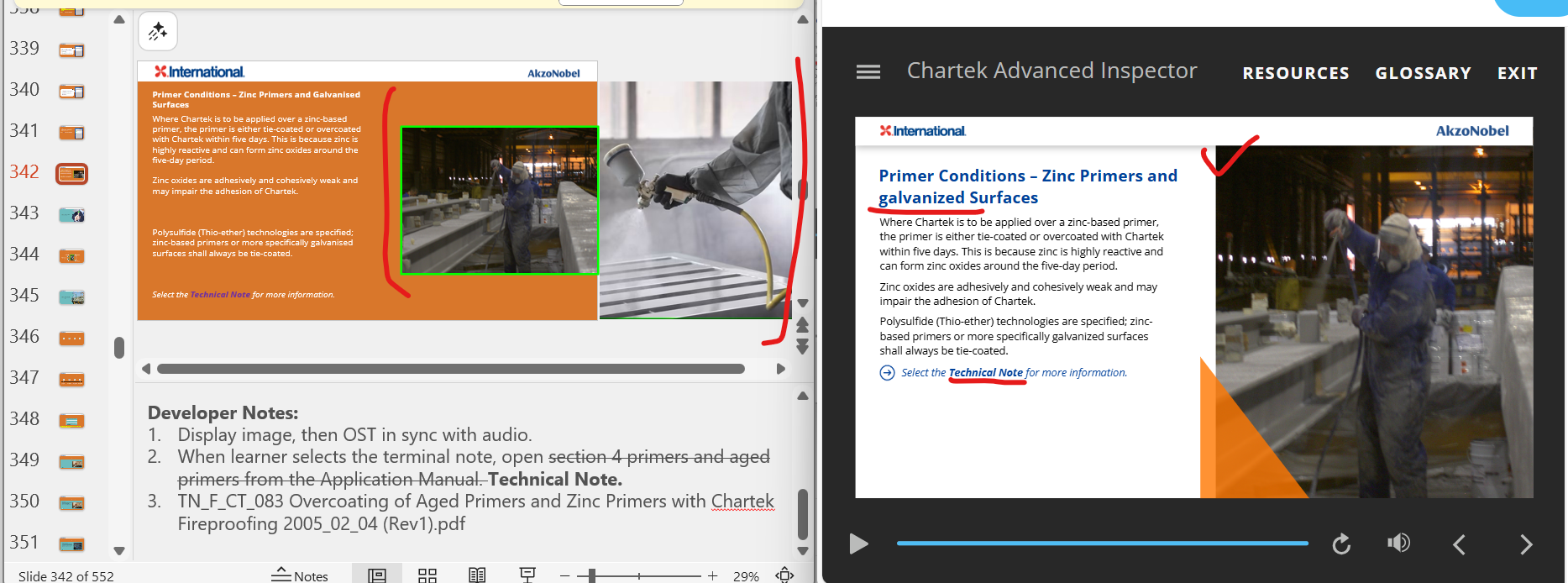The image size is (1568, 583).
Task: Open the GLOSSARY menu
Action: (1423, 73)
